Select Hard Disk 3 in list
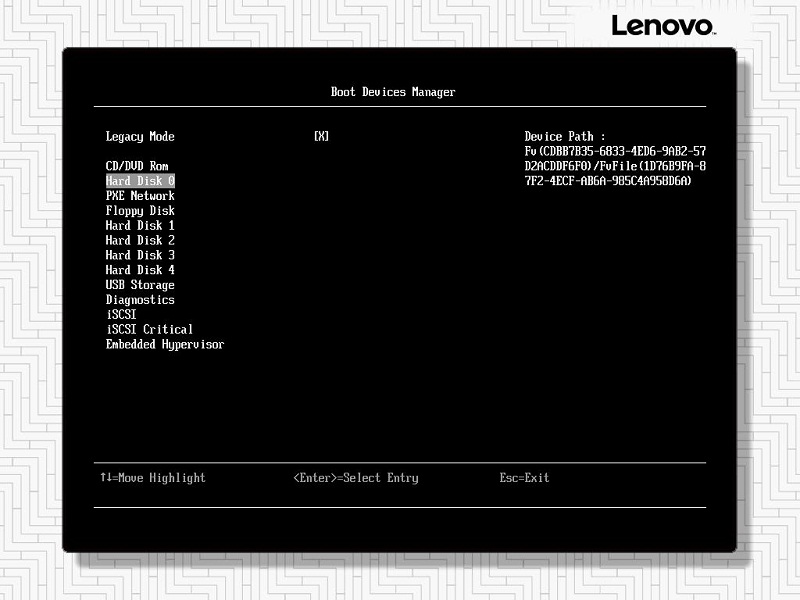Screen dimensions: 800x600 point(140,256)
